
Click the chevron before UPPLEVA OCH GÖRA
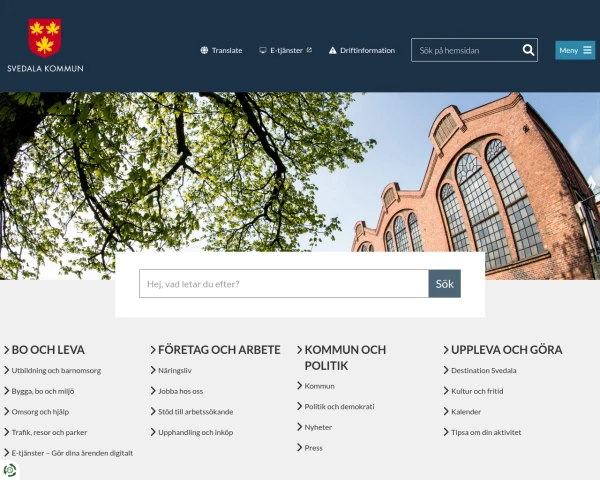point(446,349)
